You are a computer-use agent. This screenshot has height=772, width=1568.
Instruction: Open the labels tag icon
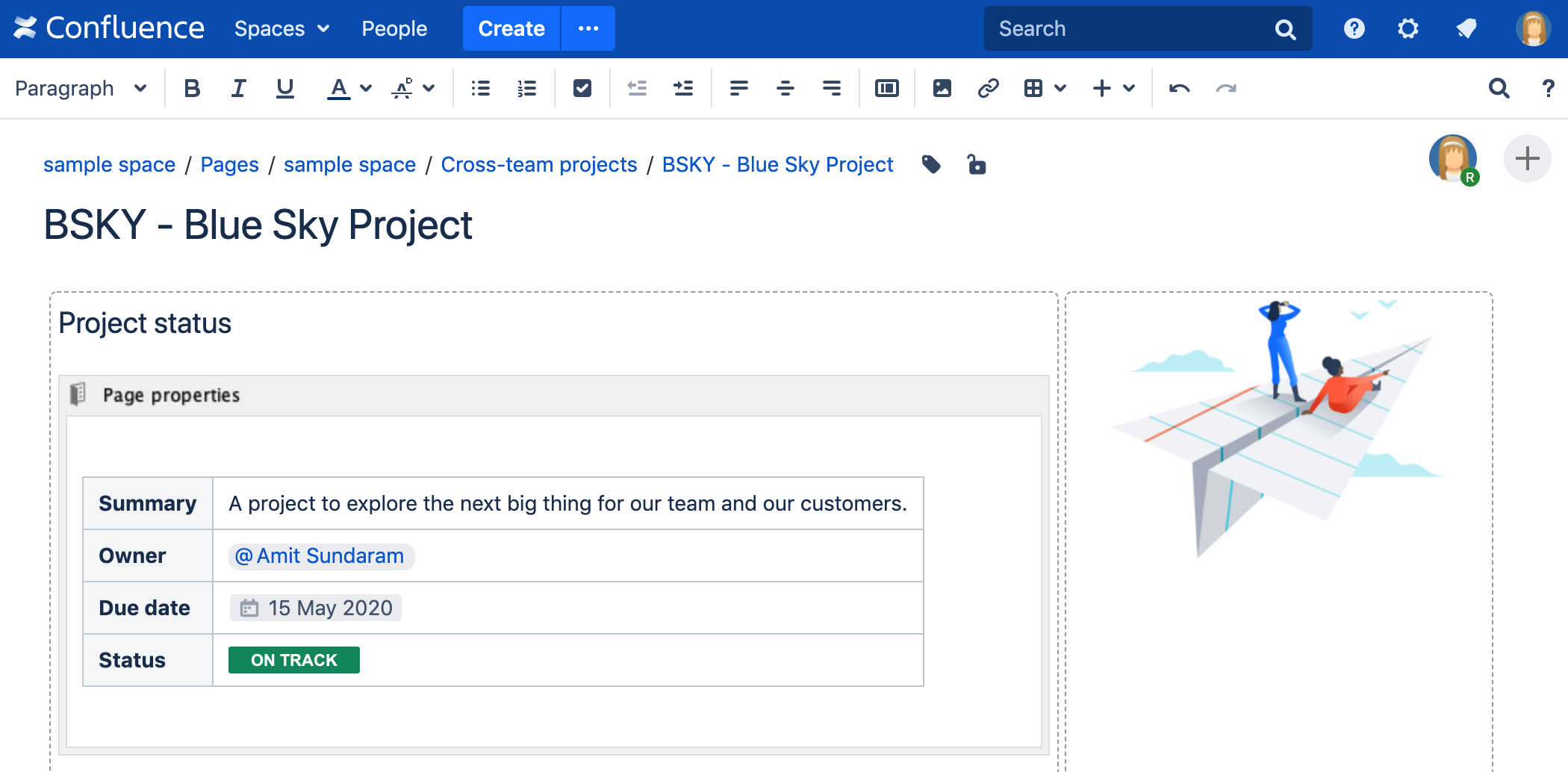931,164
